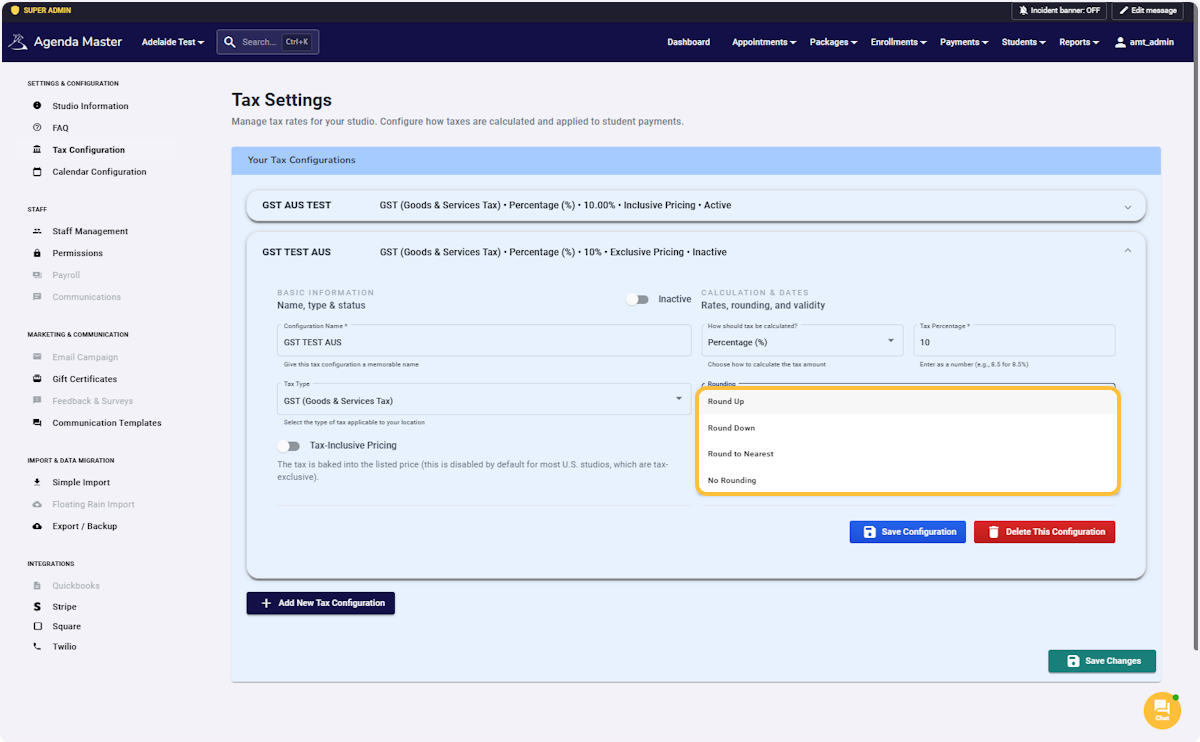Enable the Tax-Inclusive Pricing switch
Viewport: 1200px width, 742px height.
click(x=289, y=446)
